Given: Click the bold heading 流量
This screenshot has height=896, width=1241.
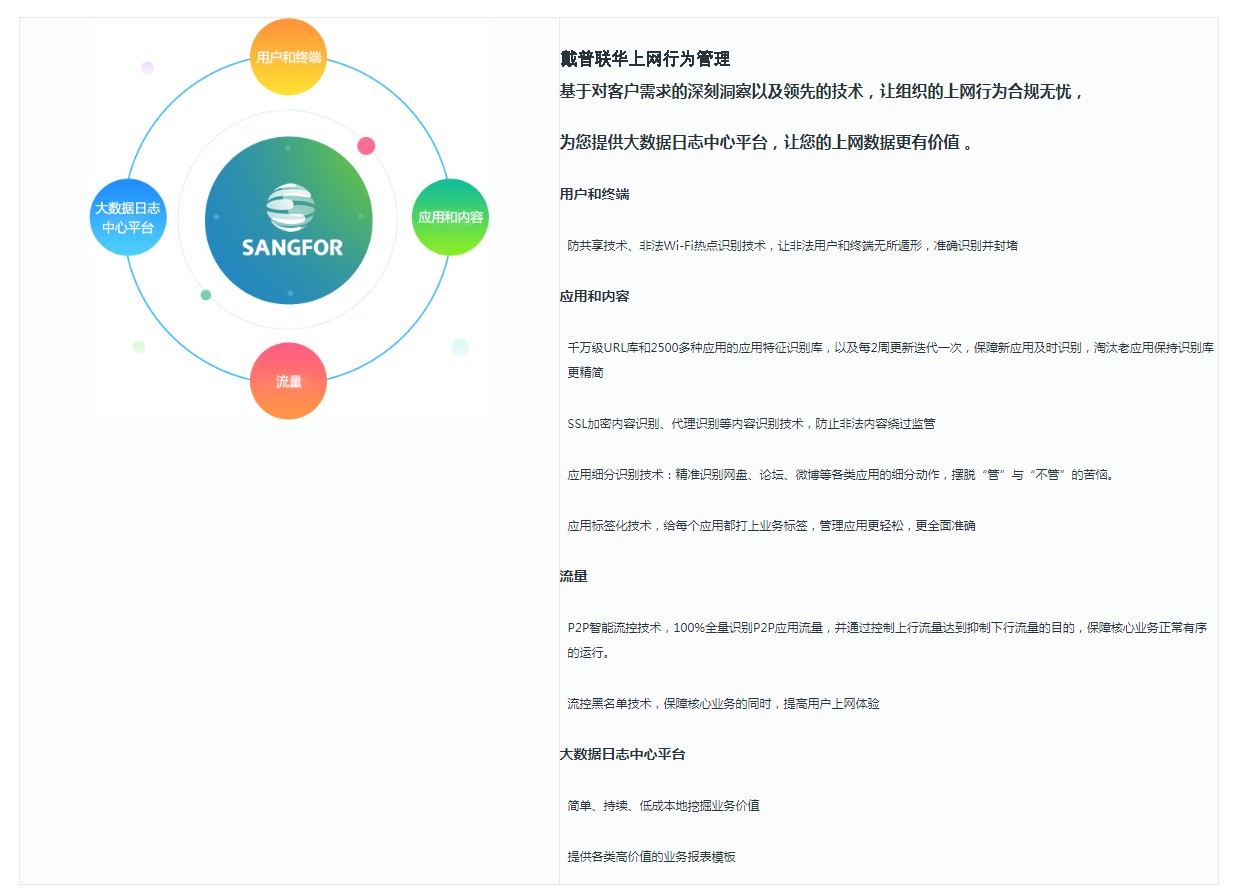Looking at the screenshot, I should click(x=573, y=576).
